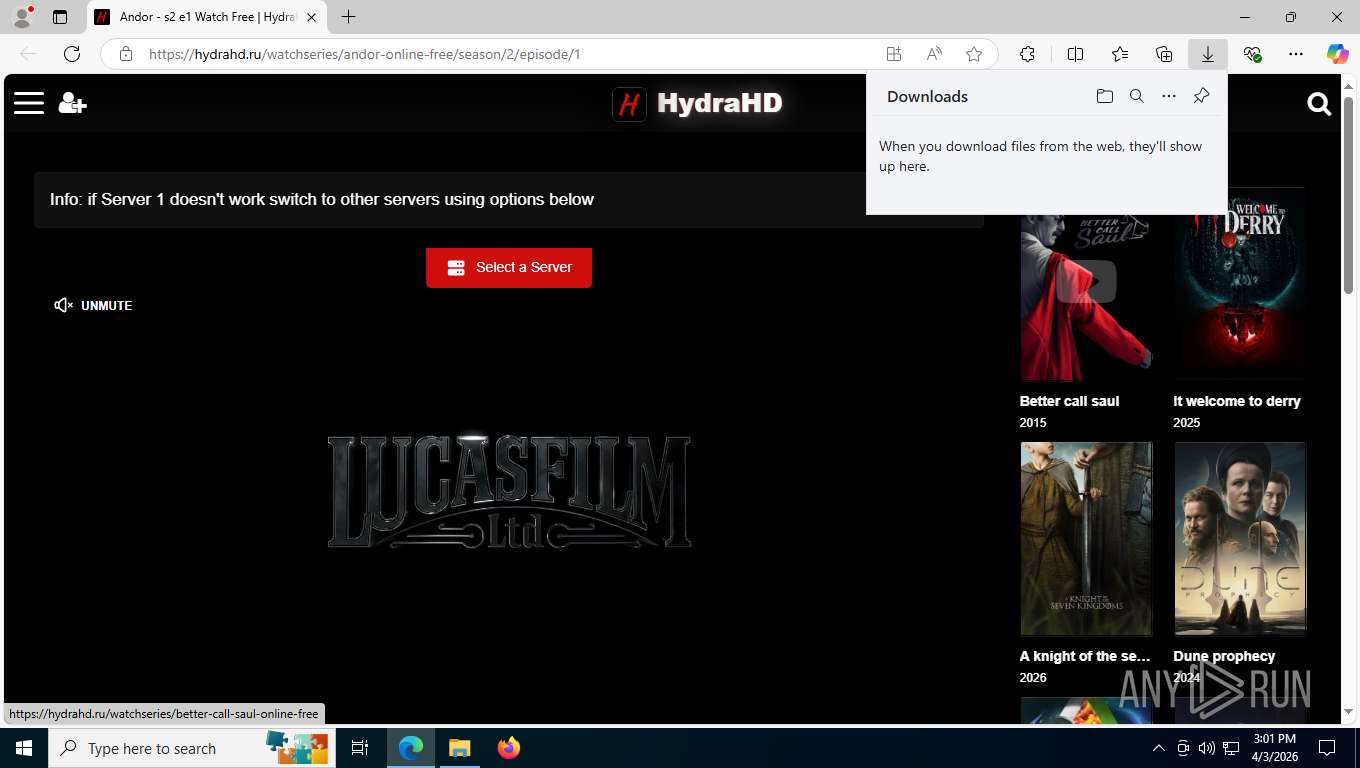
Task: Click the browser Downloads toolbar icon
Action: pos(1207,54)
